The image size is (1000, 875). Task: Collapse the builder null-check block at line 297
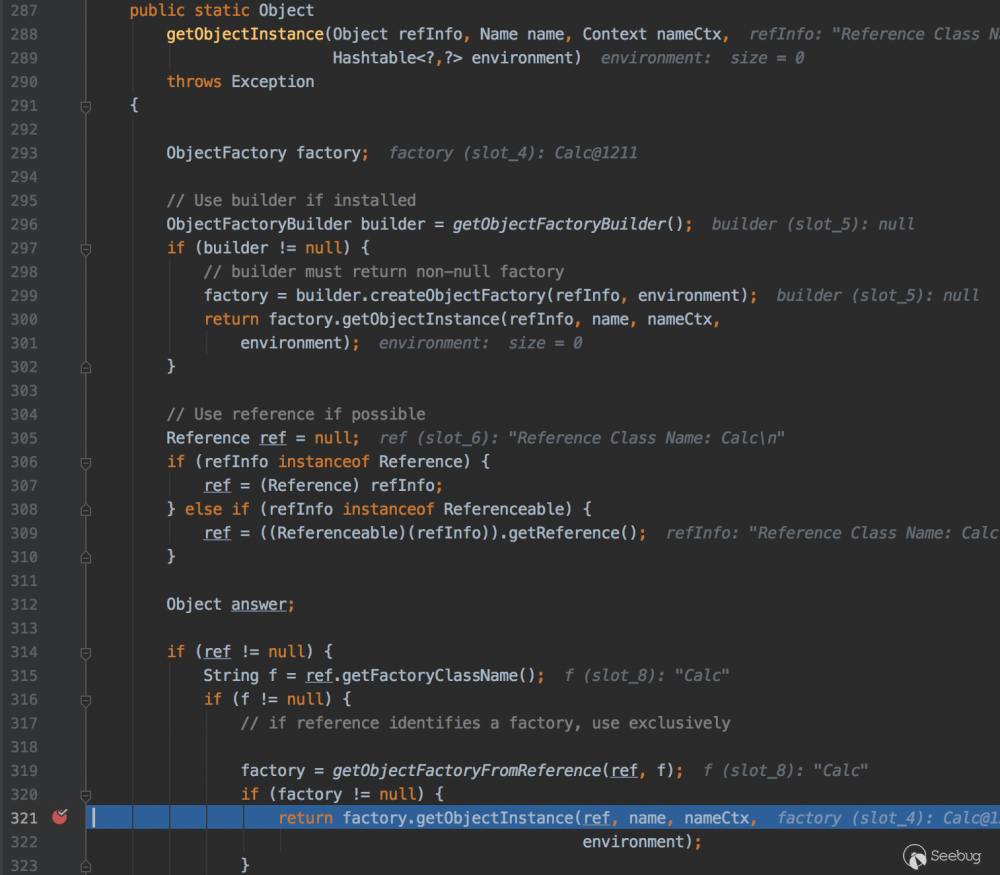click(85, 247)
